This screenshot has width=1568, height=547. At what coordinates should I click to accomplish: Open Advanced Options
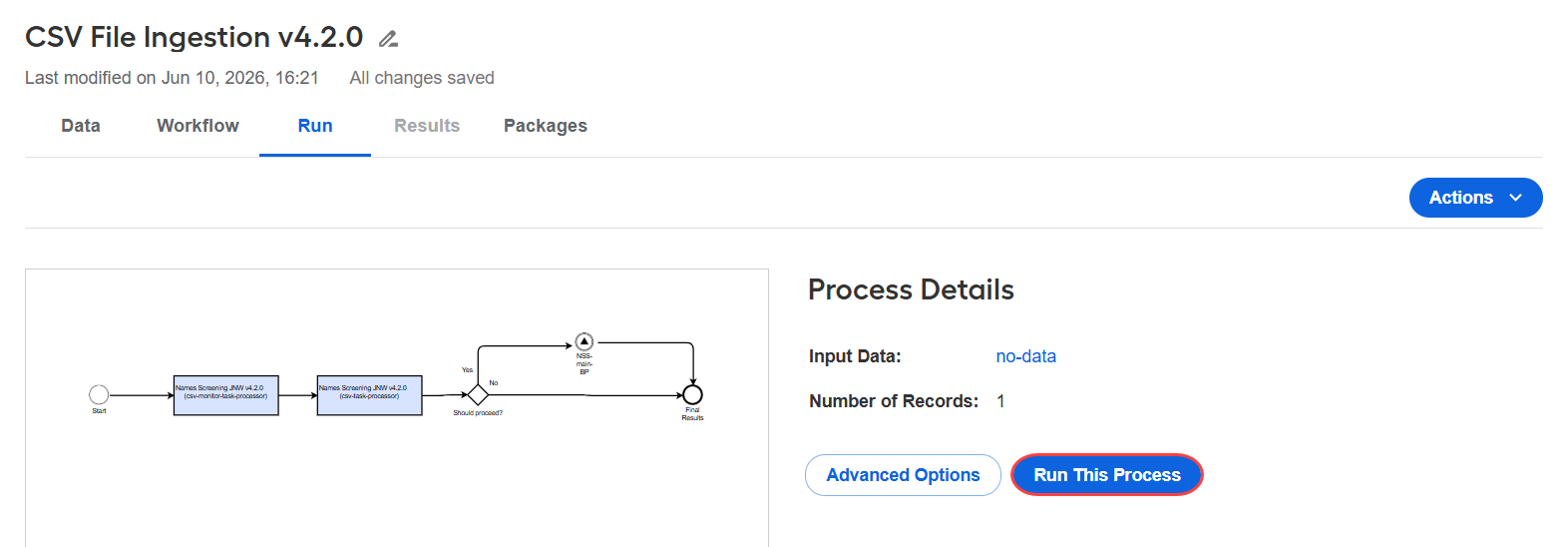(903, 475)
